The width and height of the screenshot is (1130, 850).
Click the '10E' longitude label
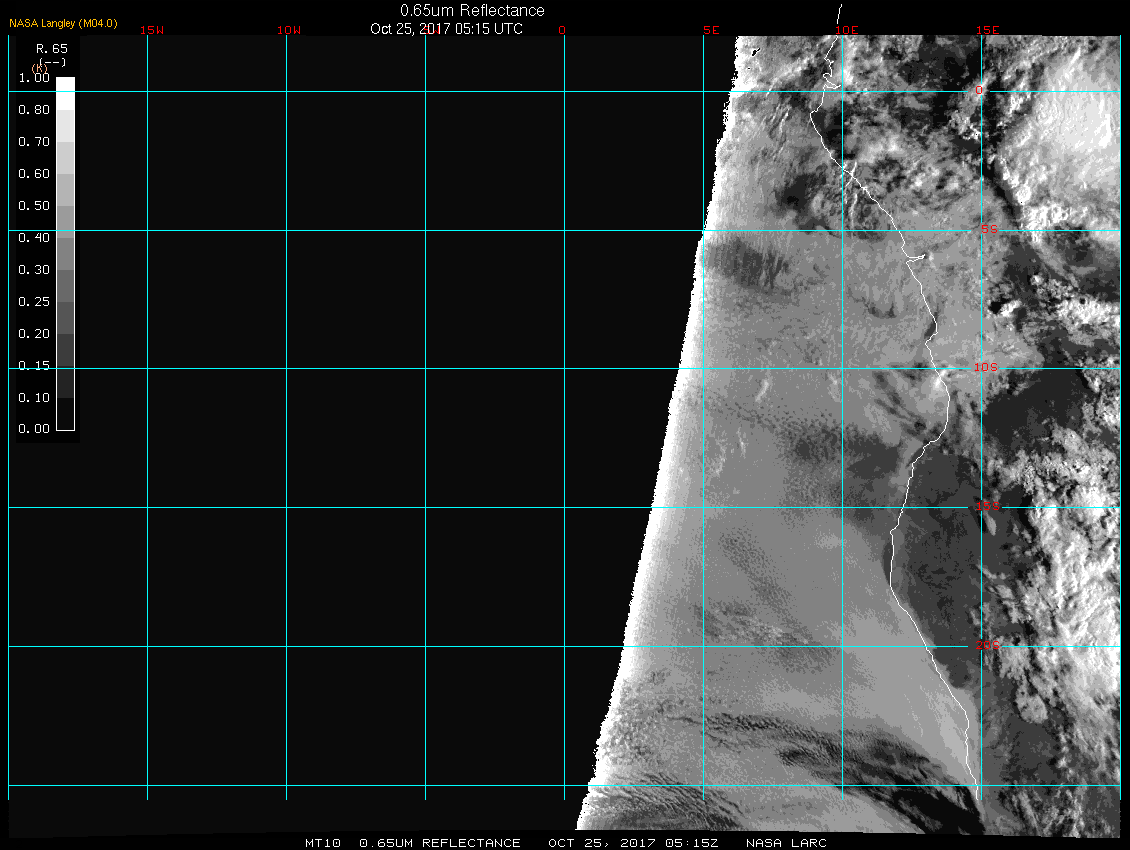click(x=847, y=30)
